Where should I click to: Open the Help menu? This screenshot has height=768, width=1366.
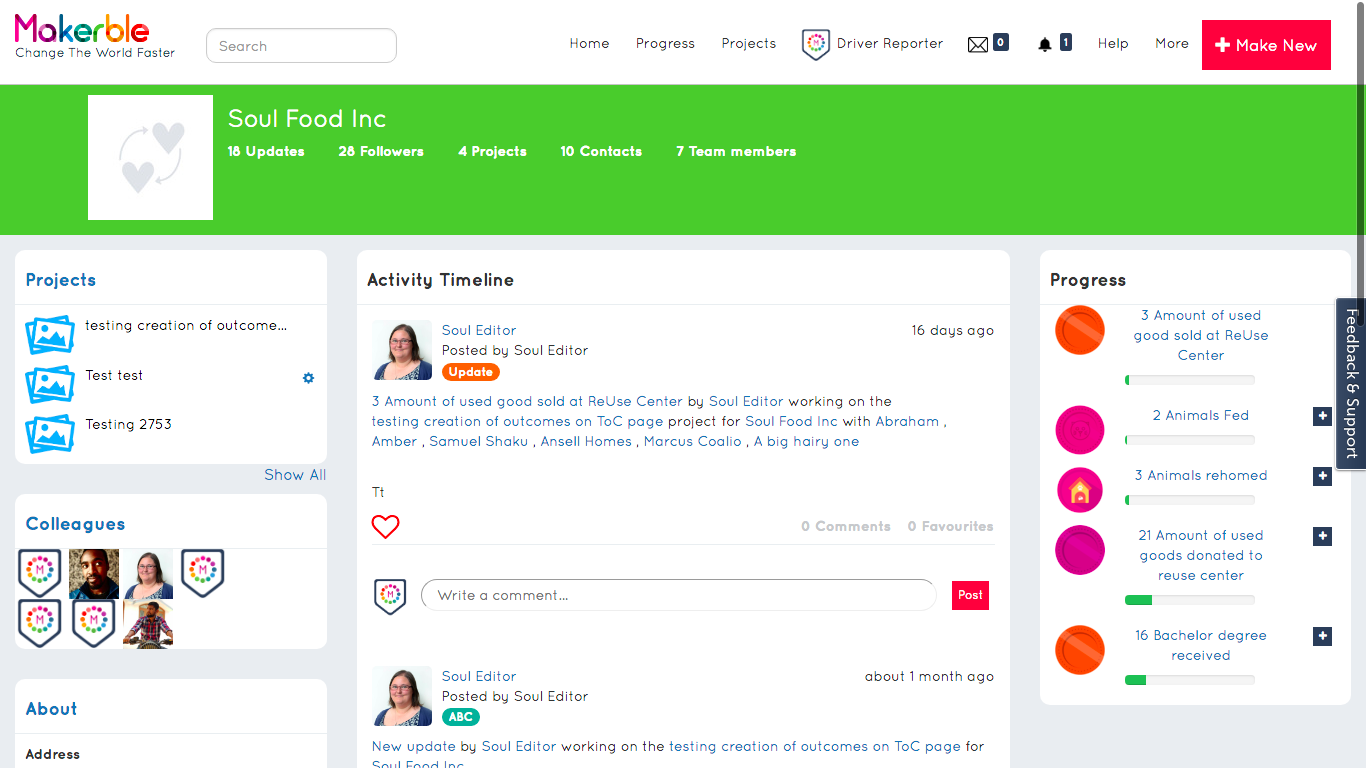click(1113, 44)
